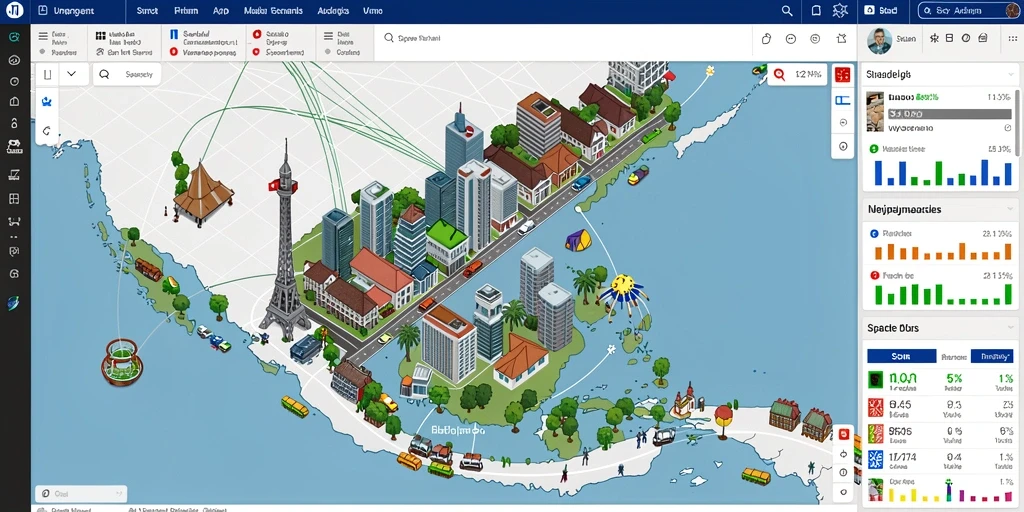Click the red stop icon in bottom map controls

(x=842, y=434)
